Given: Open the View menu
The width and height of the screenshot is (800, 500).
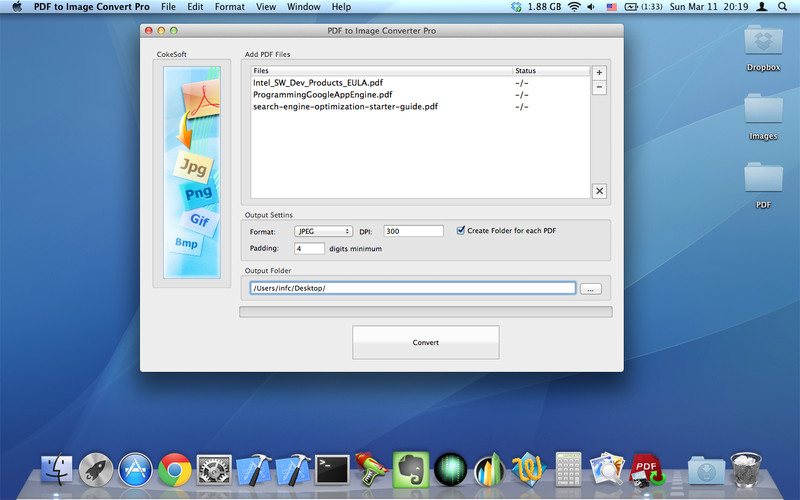Looking at the screenshot, I should pyautogui.click(x=266, y=7).
